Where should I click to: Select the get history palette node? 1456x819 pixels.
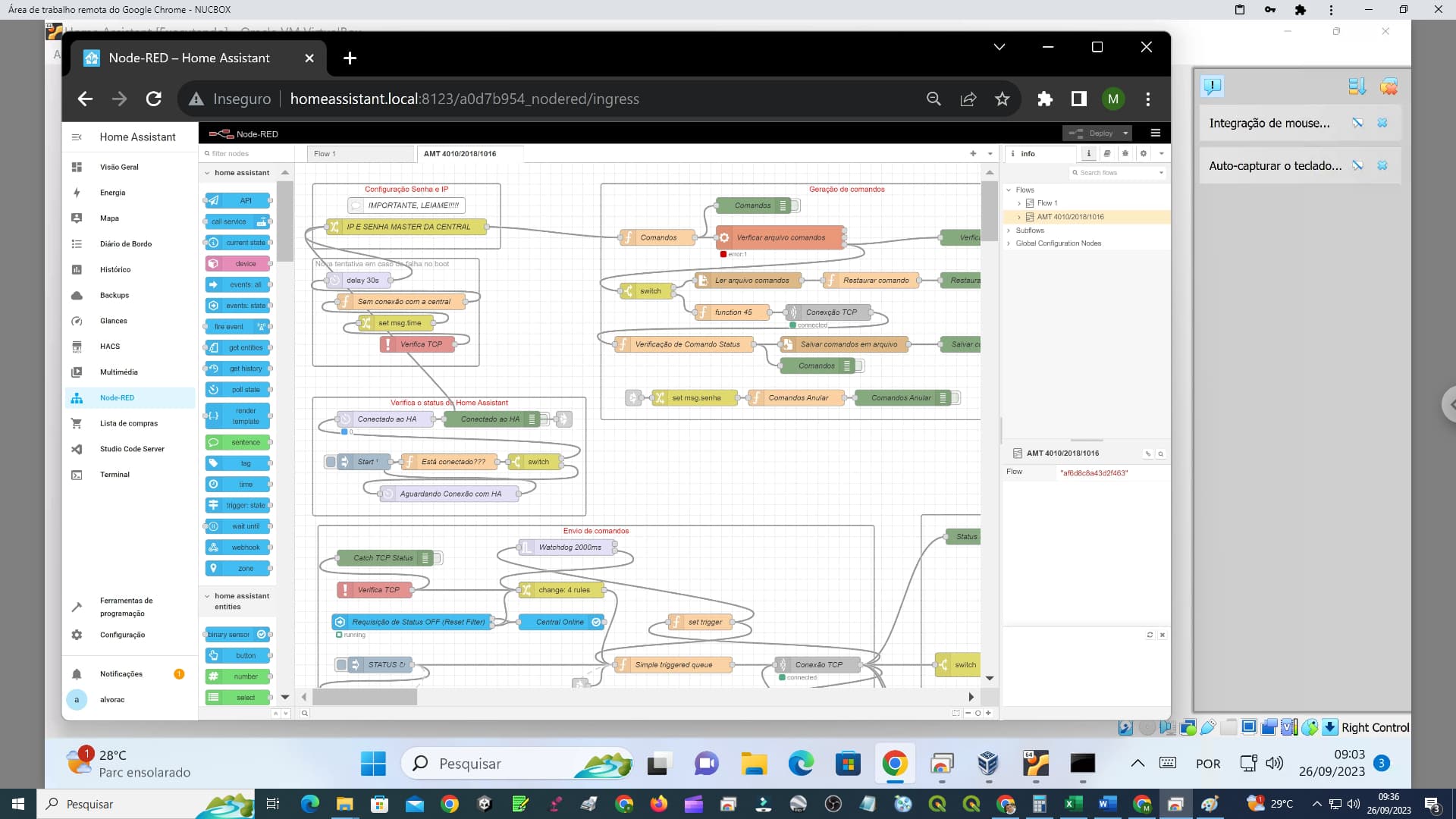[x=238, y=369]
